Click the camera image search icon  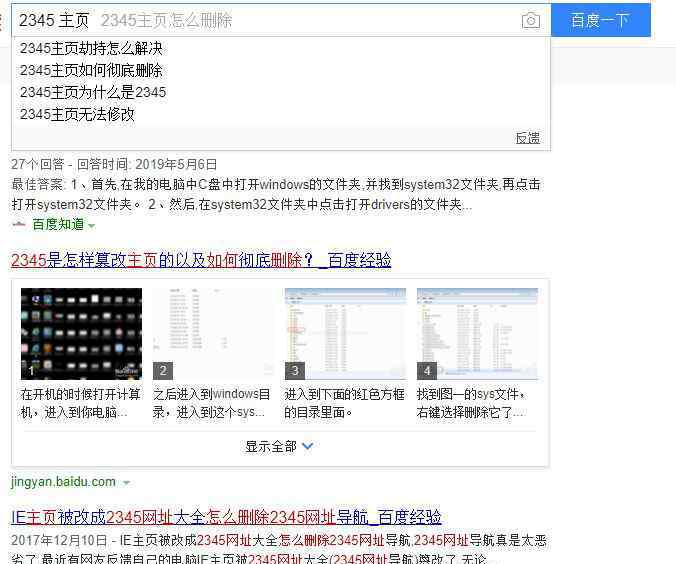click(530, 21)
